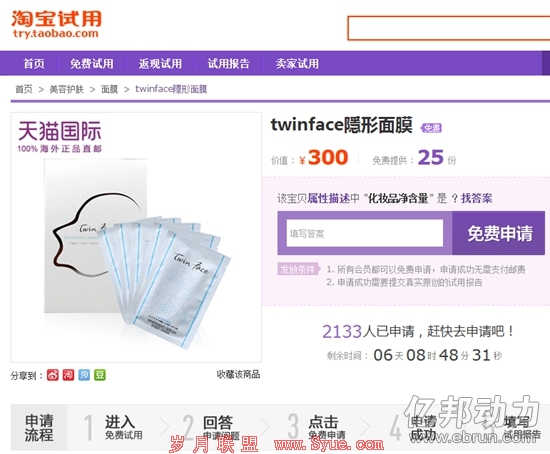Click the 免费申请 button
Image resolution: width=550 pixels, height=454 pixels.
coord(498,233)
